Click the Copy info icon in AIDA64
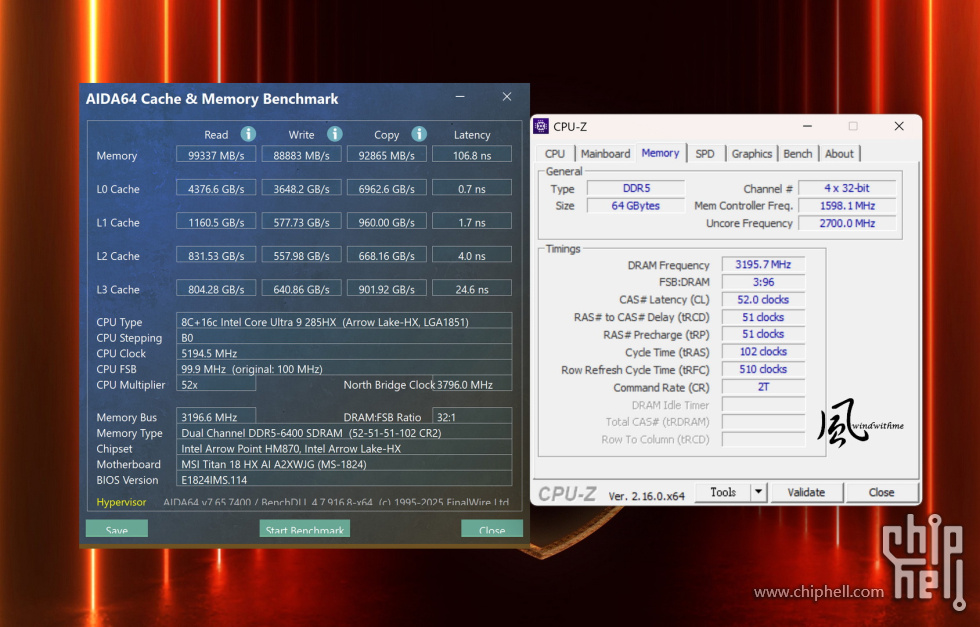The image size is (980, 627). [419, 134]
